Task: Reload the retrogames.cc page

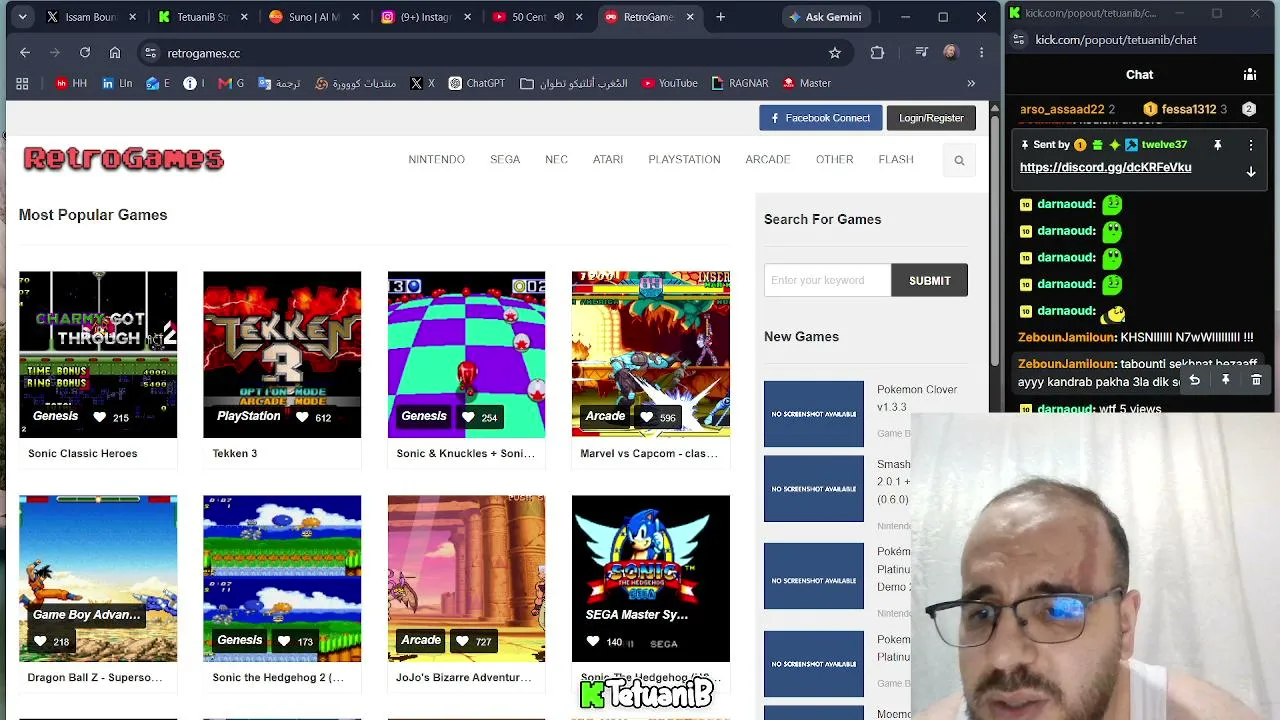Action: pos(85,53)
